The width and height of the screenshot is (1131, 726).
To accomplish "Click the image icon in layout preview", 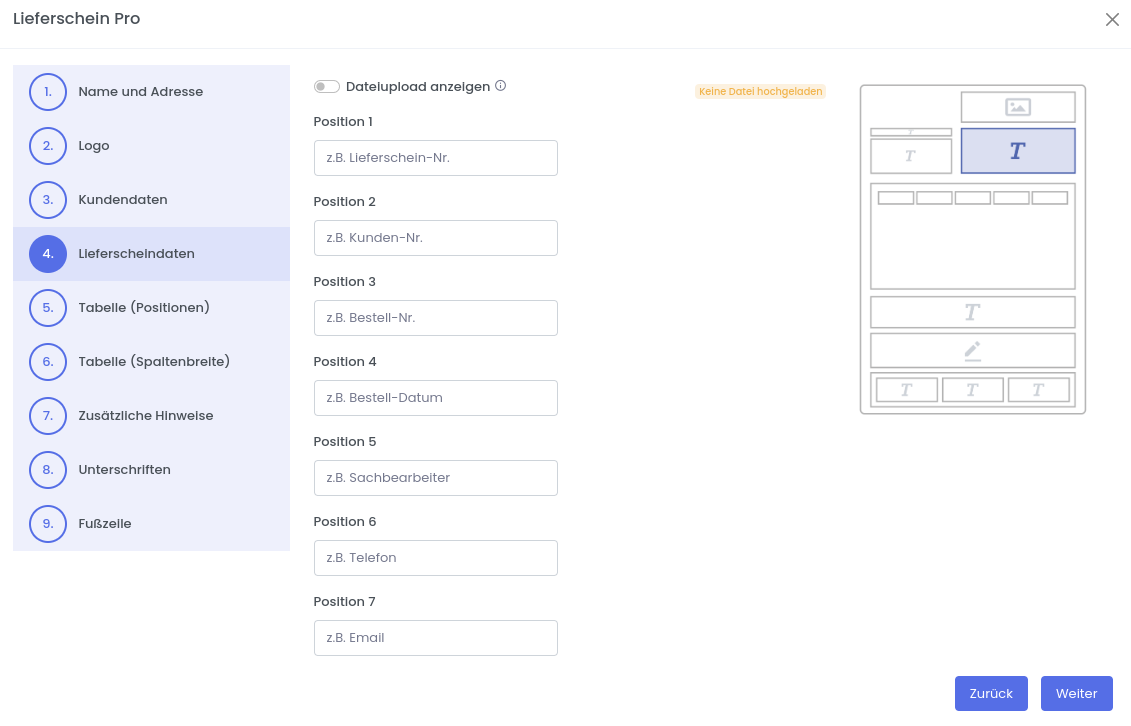I will pyautogui.click(x=1018, y=107).
